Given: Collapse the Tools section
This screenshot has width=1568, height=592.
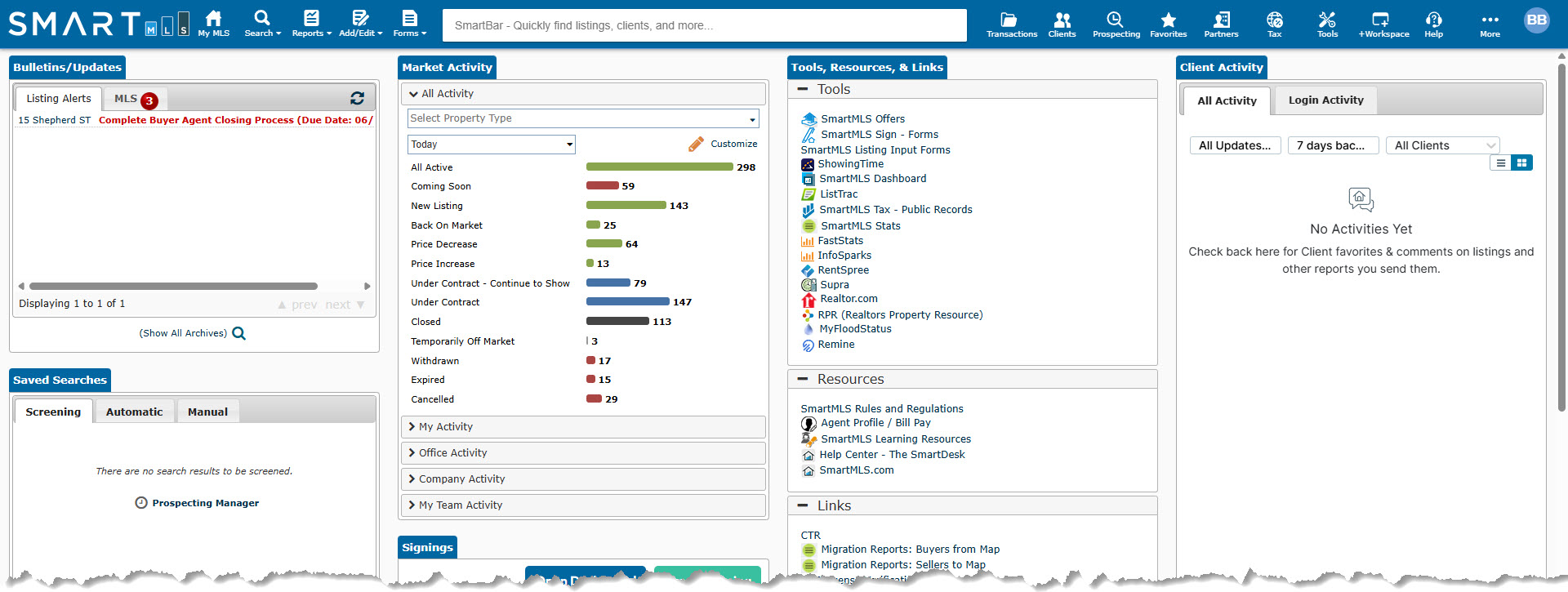Looking at the screenshot, I should click(x=803, y=89).
